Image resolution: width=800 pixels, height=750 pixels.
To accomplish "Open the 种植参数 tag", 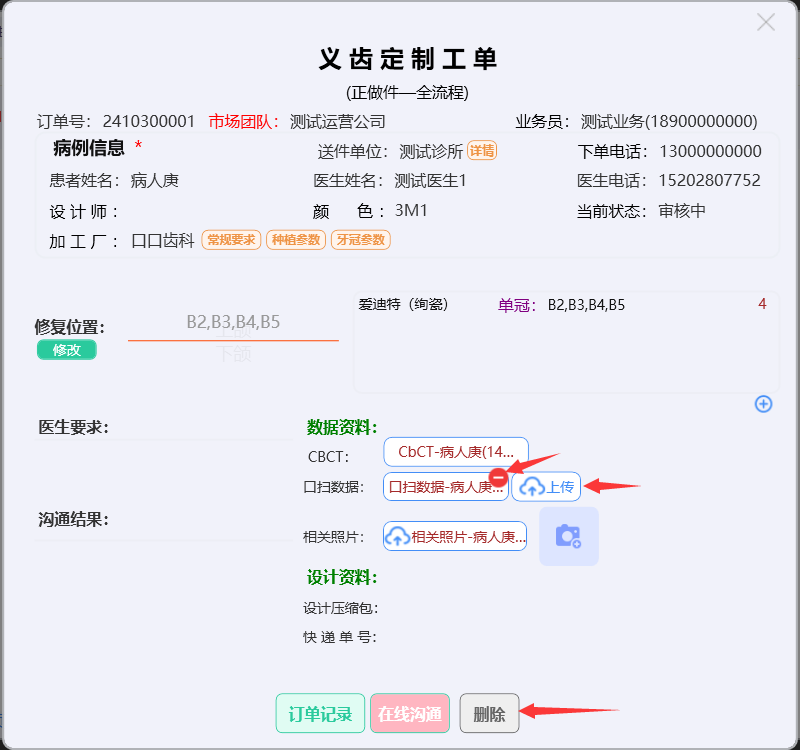I will (295, 240).
